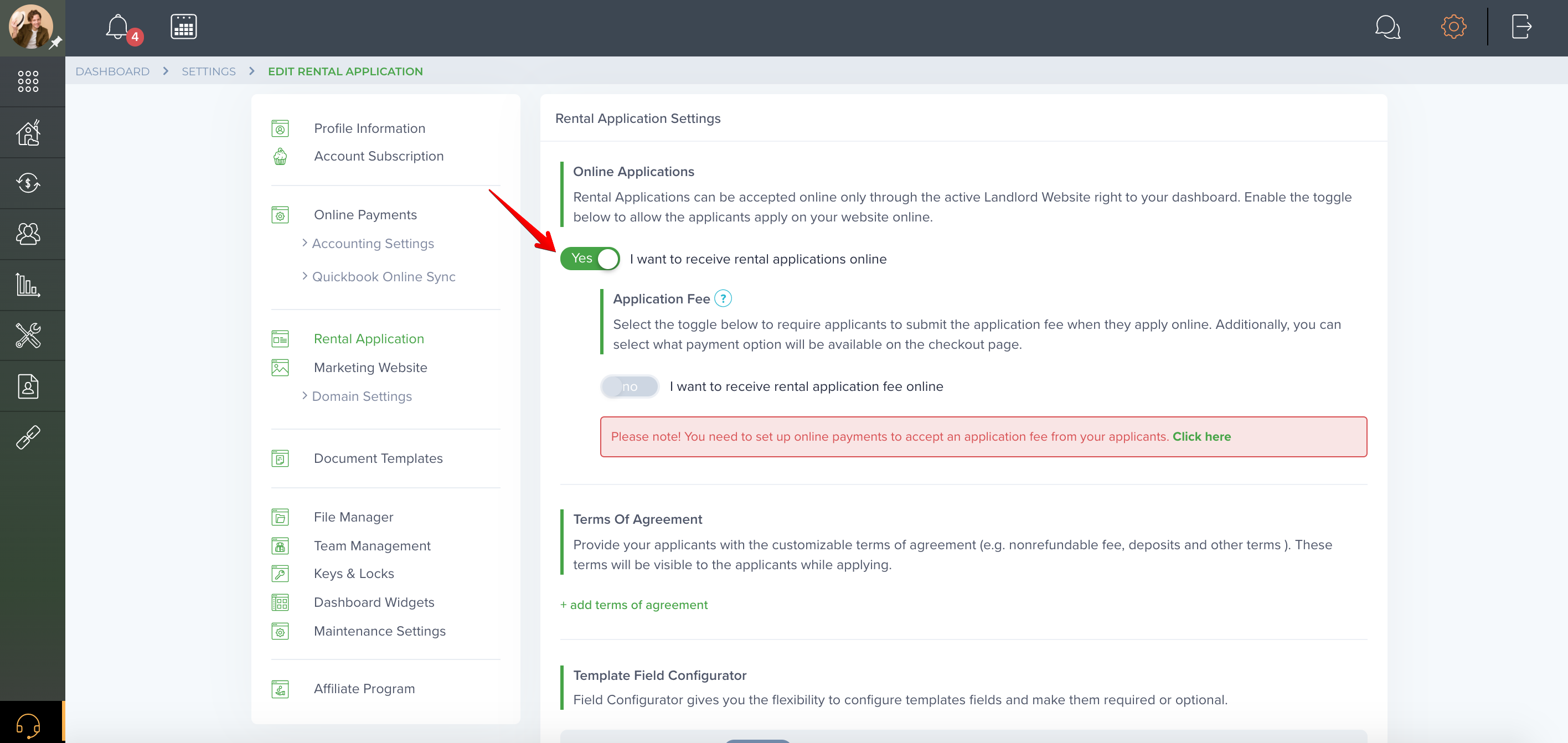This screenshot has width=1568, height=743.
Task: Click the user profile avatar photo
Action: coord(30,27)
